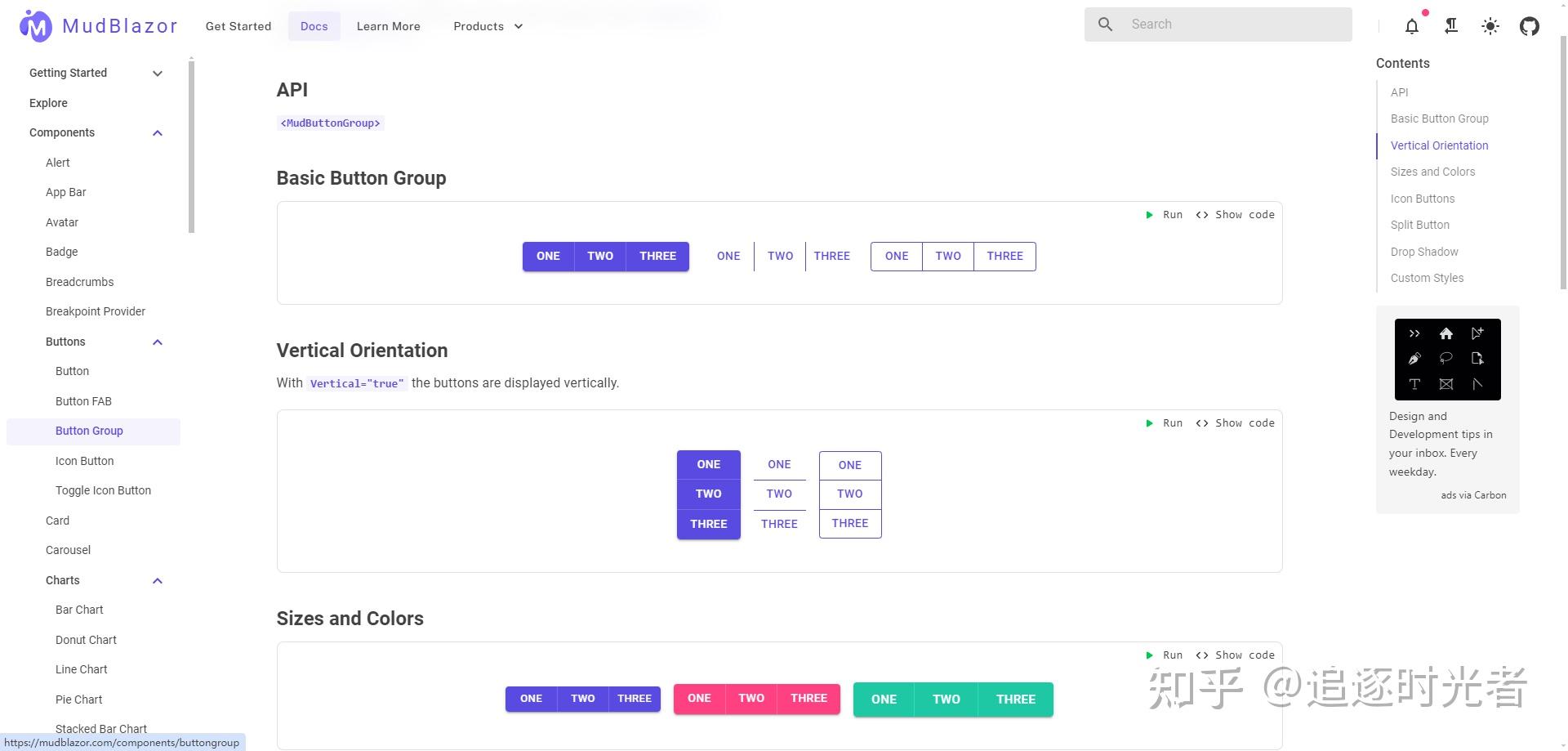Viewport: 1568px width, 751px height.
Task: Select Icon Button in the sidebar
Action: pos(85,461)
